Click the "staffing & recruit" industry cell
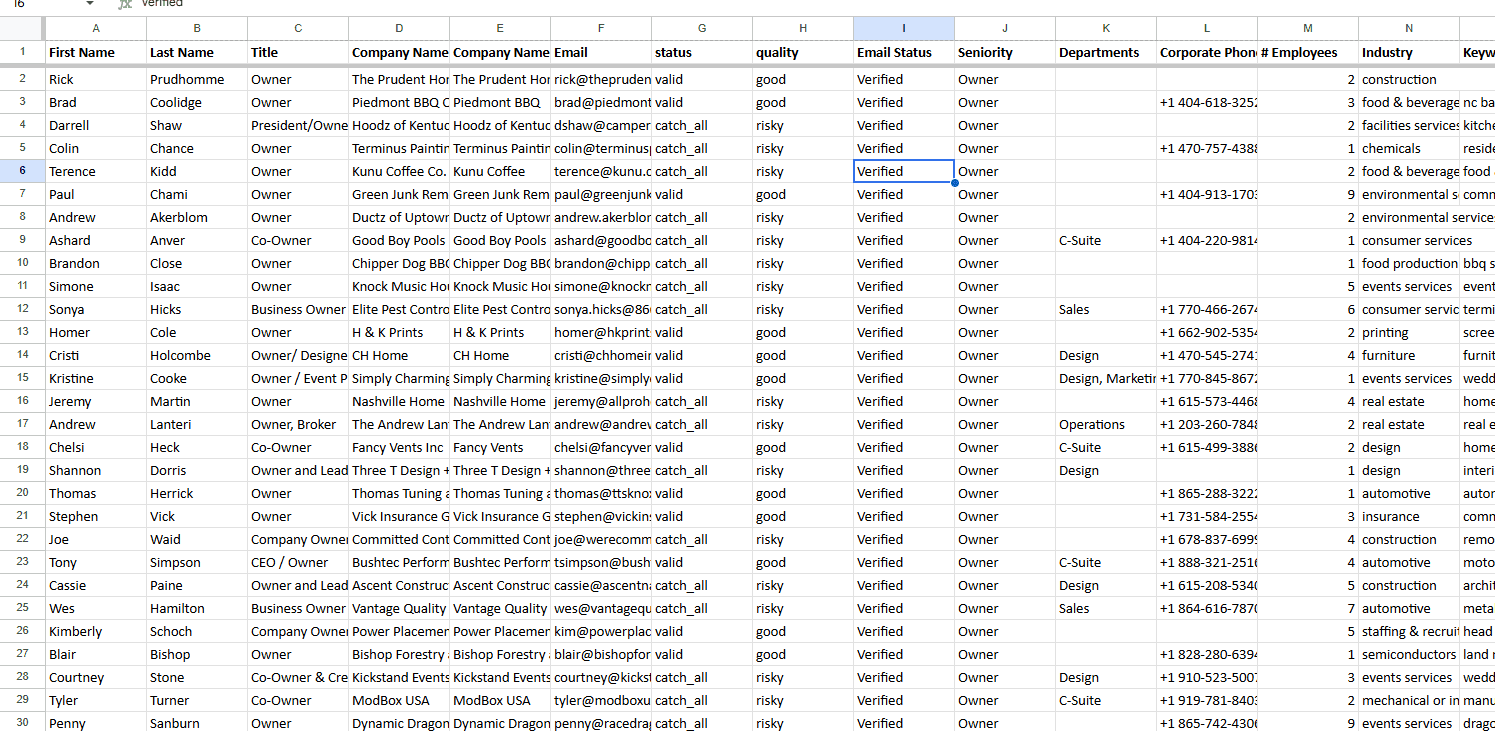1495x731 pixels. (x=1409, y=631)
